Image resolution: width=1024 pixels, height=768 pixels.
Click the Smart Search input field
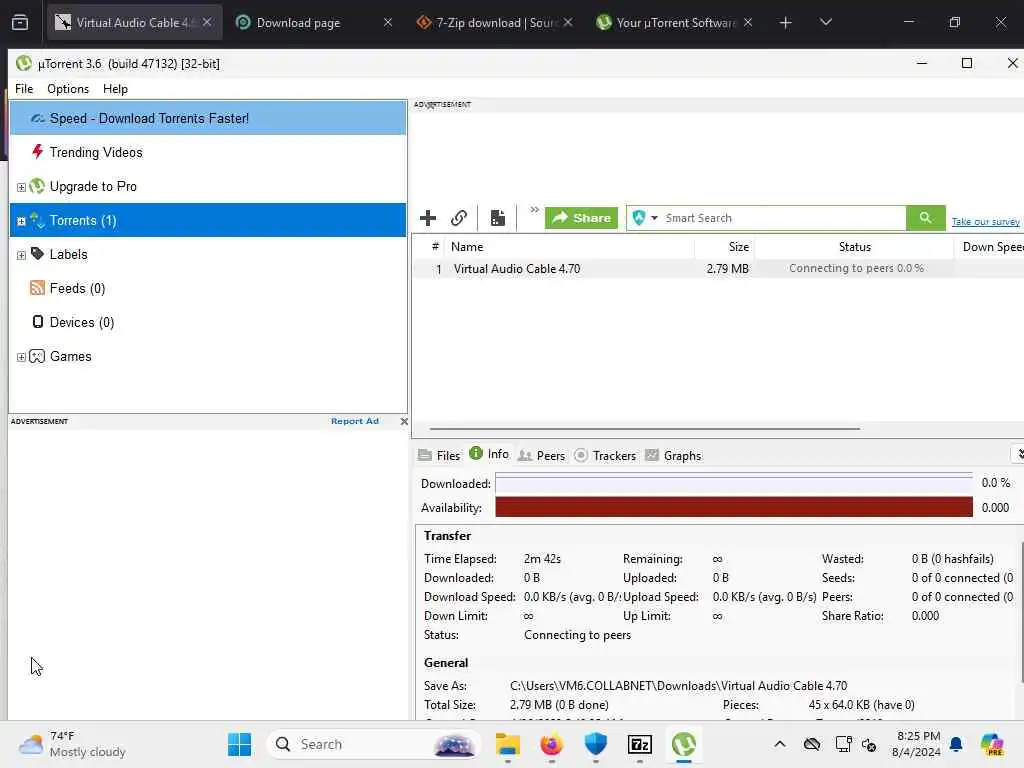(x=784, y=218)
